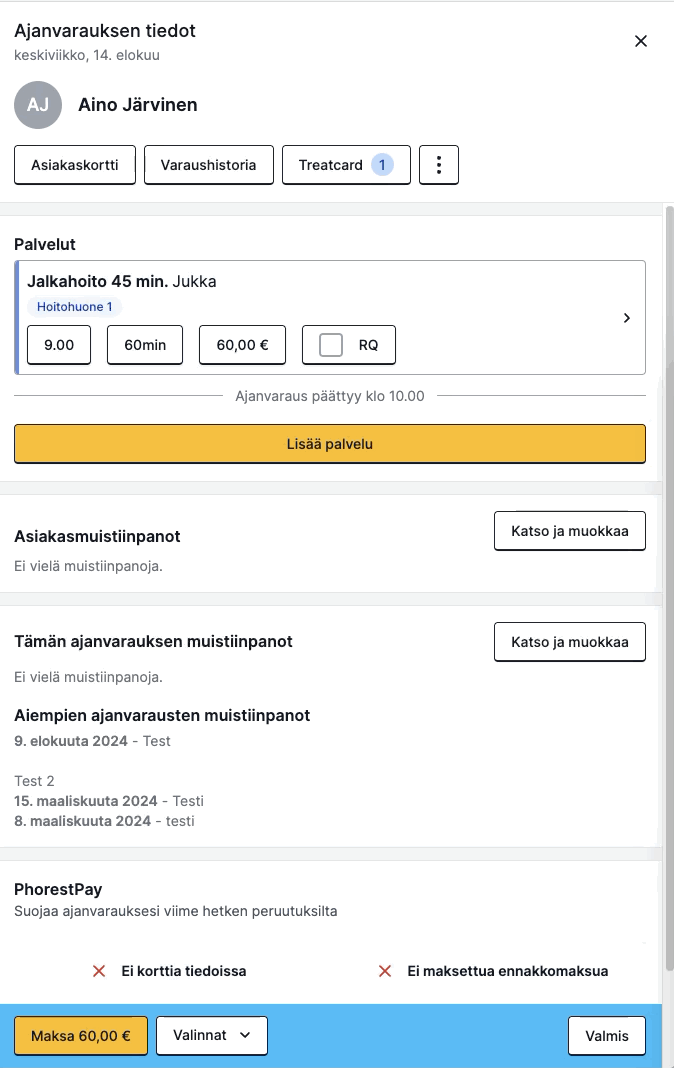This screenshot has width=674, height=1068.
Task: Edit Asiakasmuistiinpanot with Katso ja muokkaa
Action: (570, 531)
